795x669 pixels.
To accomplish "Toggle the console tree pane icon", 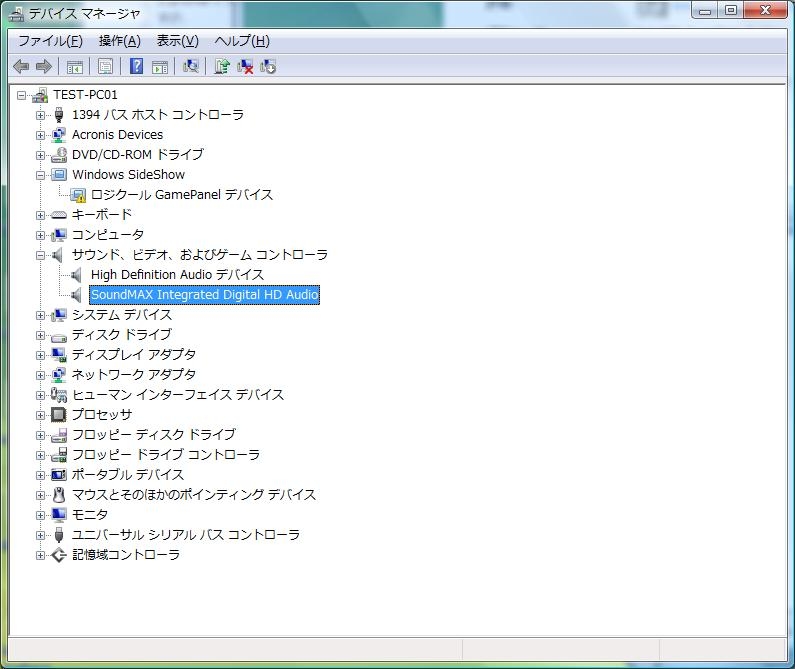I will click(x=75, y=66).
